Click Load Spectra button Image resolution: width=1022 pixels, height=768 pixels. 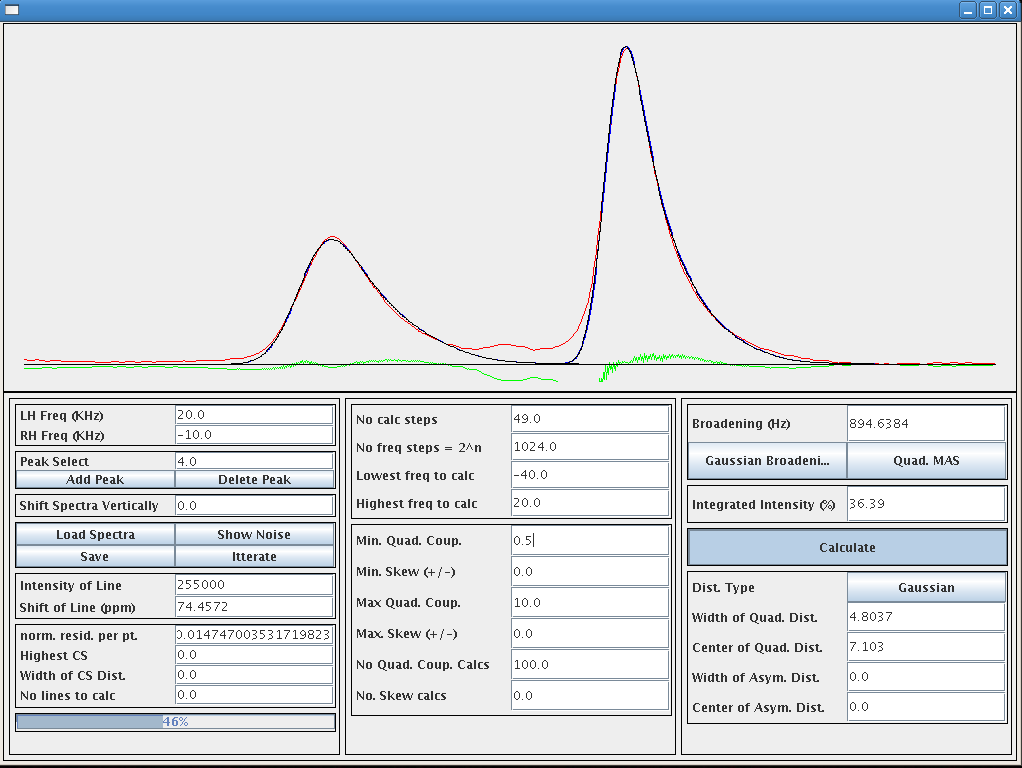pos(95,535)
